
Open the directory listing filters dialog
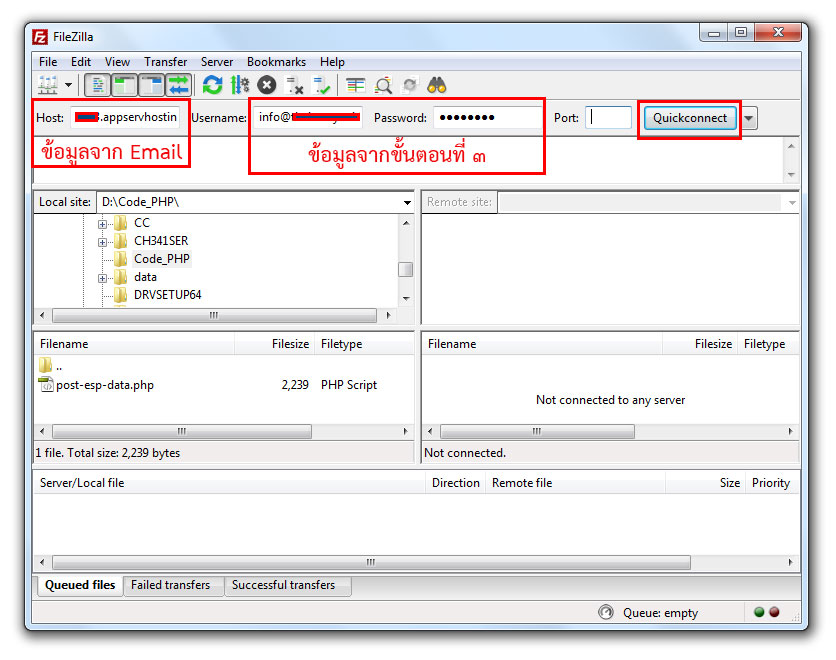[x=355, y=85]
